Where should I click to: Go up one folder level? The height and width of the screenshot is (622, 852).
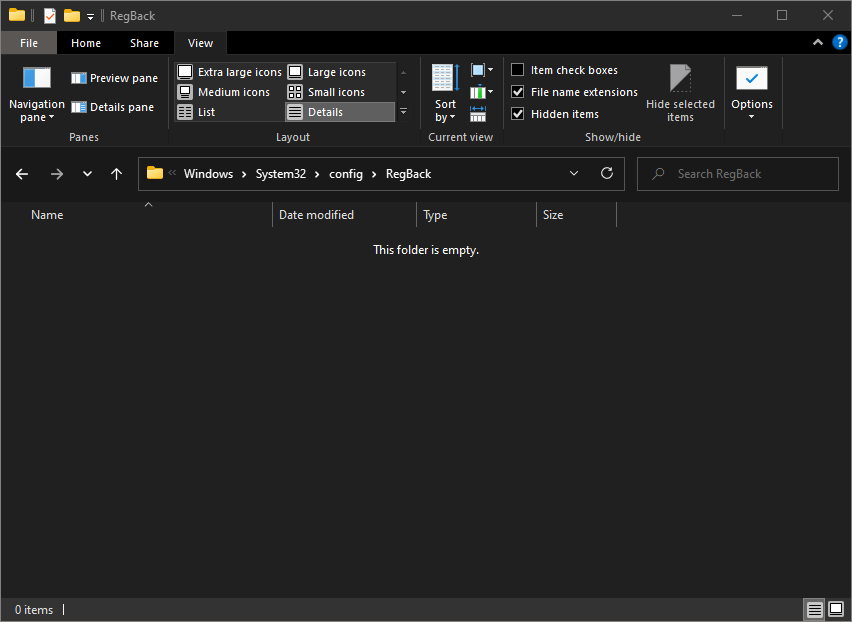pos(116,174)
